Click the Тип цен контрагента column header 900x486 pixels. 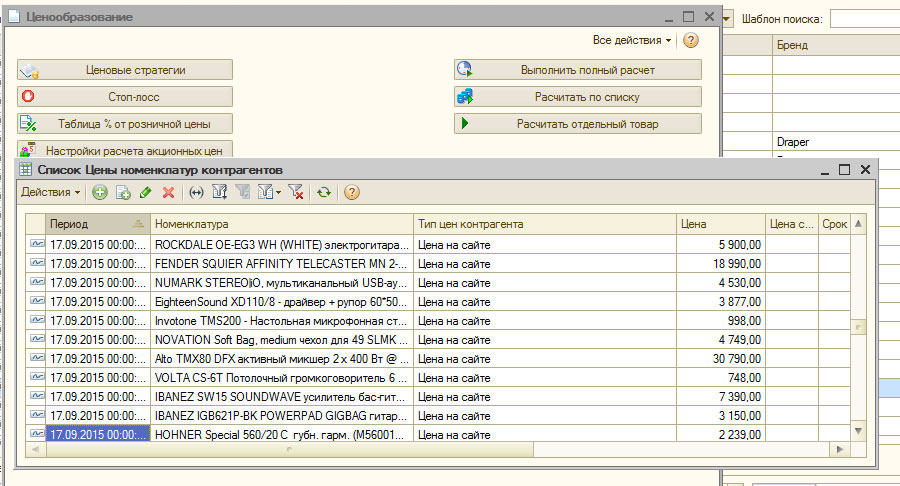545,224
